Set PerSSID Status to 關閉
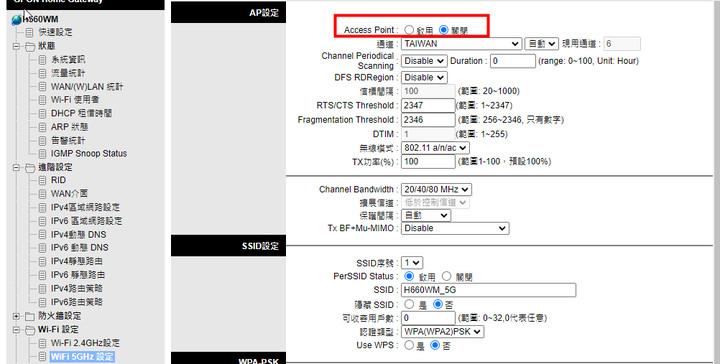 (446, 276)
